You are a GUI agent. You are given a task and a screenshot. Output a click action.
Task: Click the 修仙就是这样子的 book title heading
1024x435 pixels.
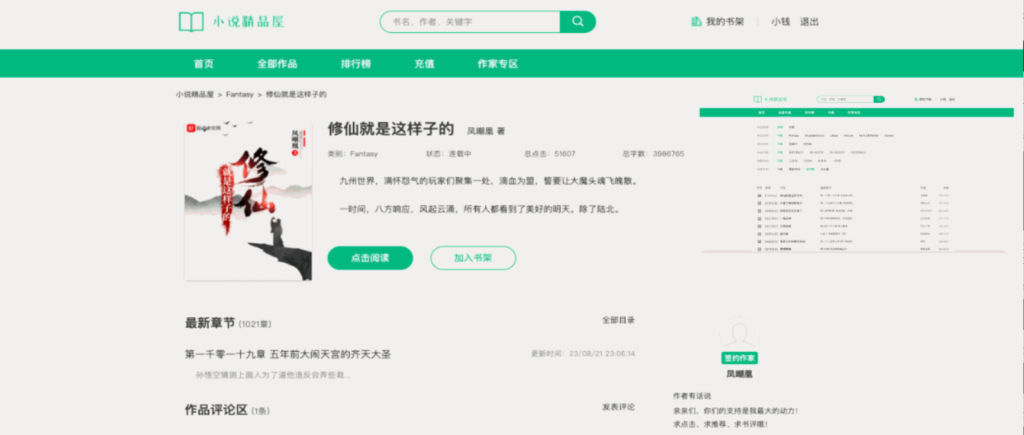tap(391, 129)
